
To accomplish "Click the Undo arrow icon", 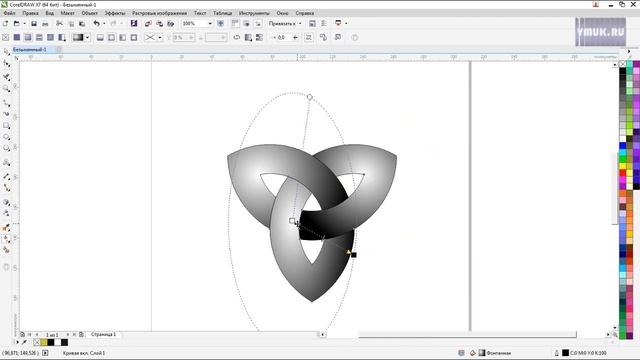I will tap(96, 24).
